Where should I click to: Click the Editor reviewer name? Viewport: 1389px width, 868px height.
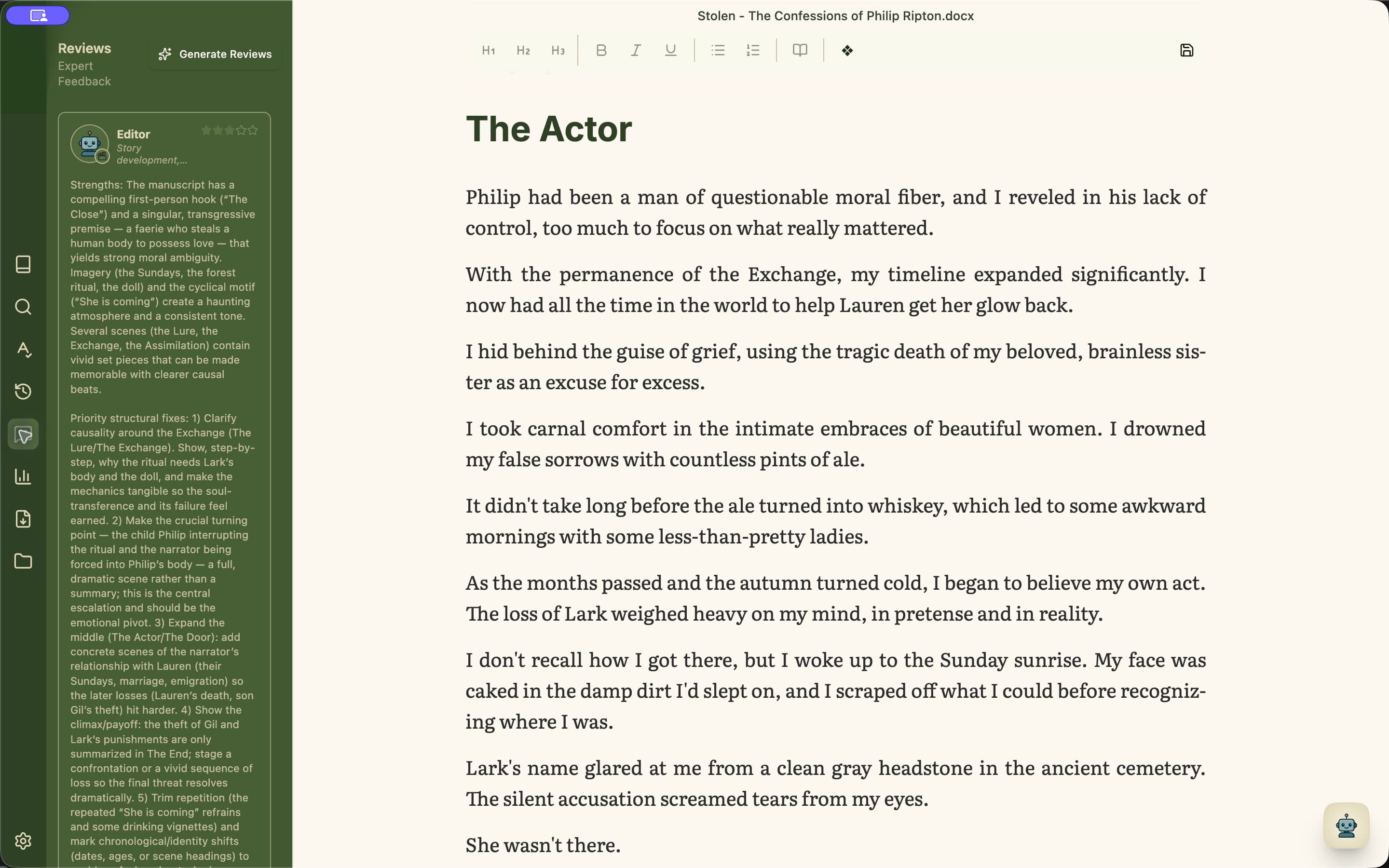pyautogui.click(x=133, y=135)
